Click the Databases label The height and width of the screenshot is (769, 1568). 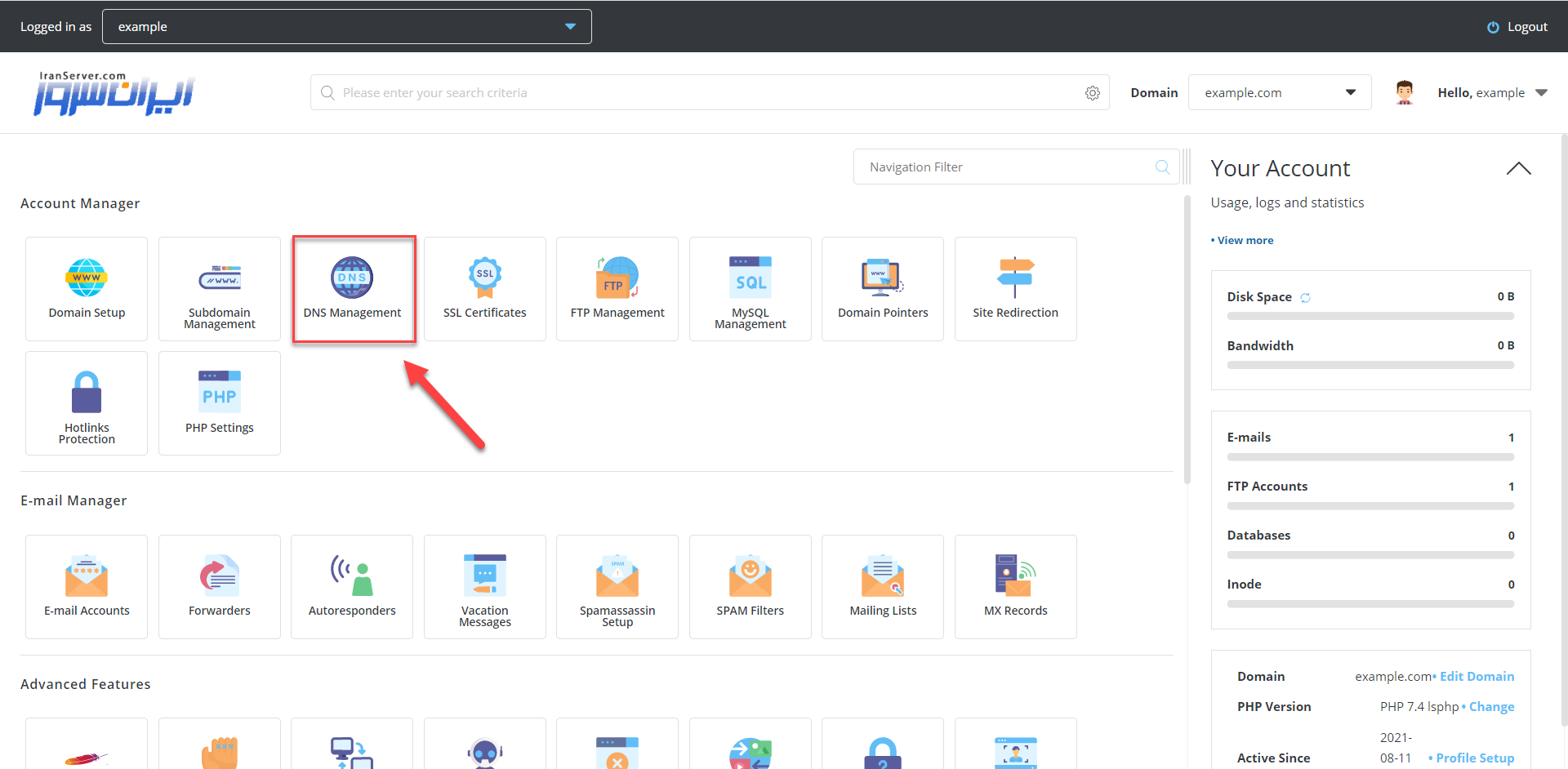(1258, 536)
